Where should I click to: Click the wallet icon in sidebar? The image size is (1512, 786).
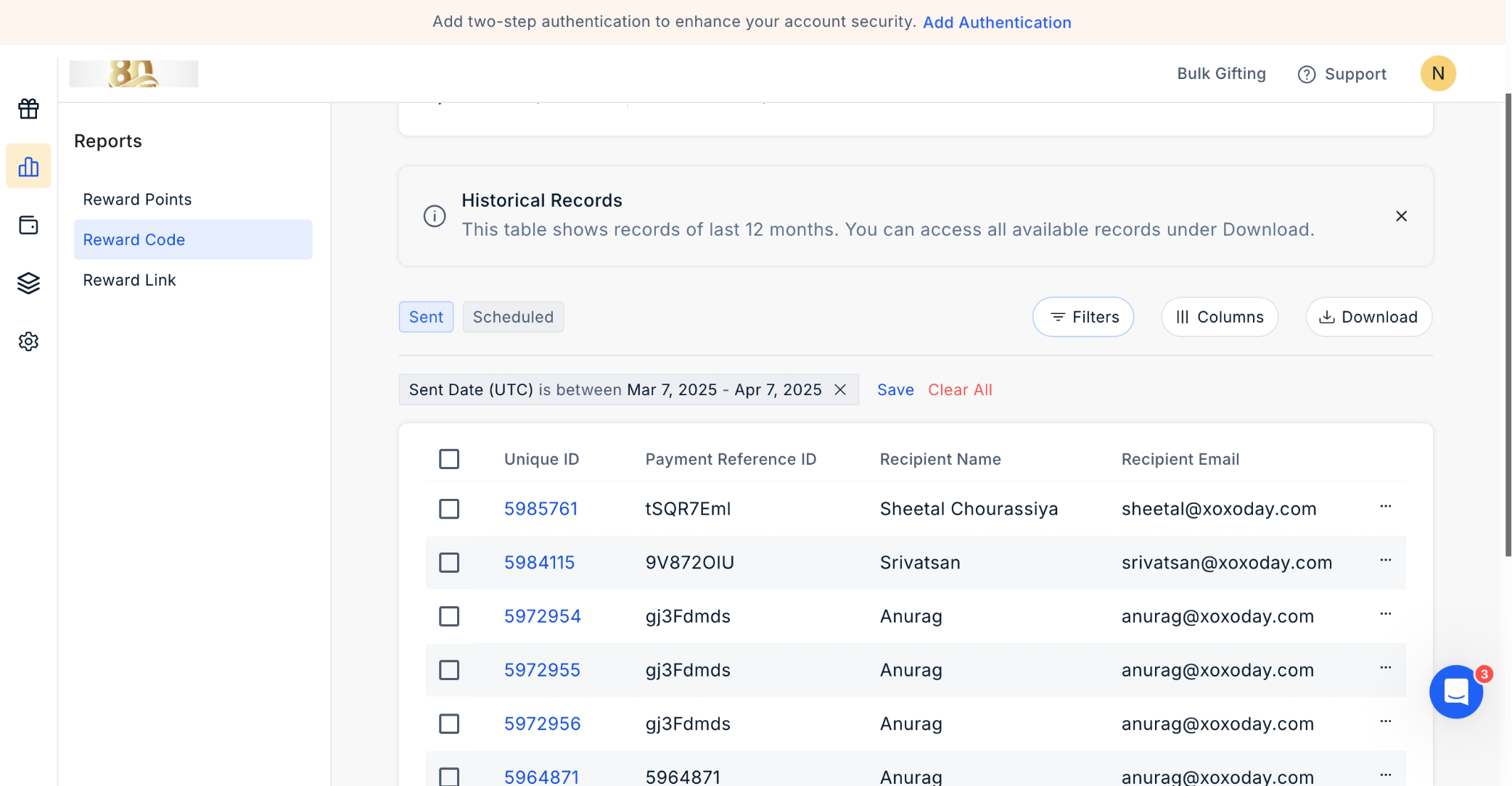28,226
